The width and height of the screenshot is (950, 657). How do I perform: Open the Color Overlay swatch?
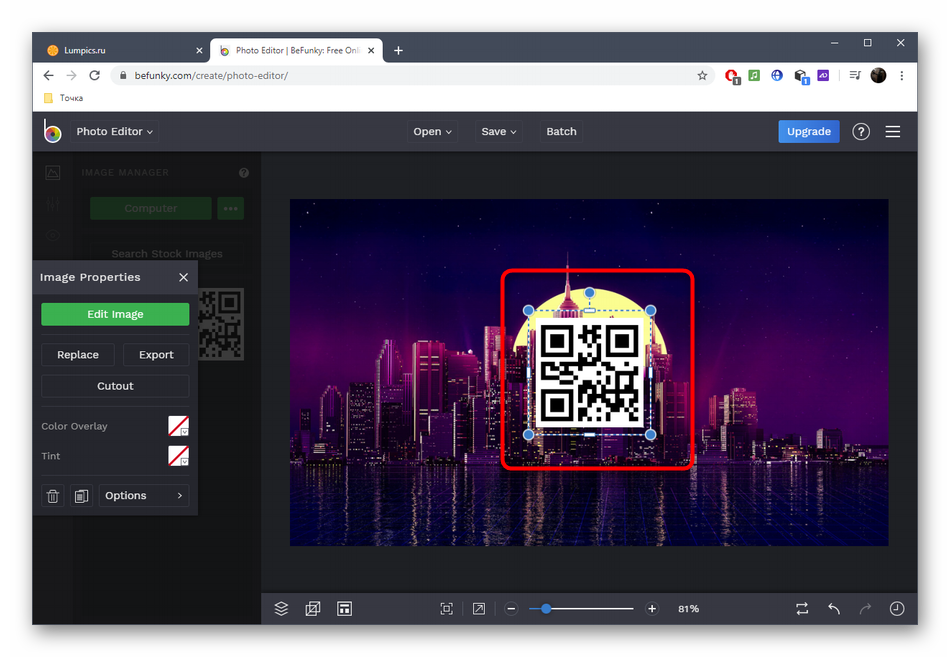(178, 426)
